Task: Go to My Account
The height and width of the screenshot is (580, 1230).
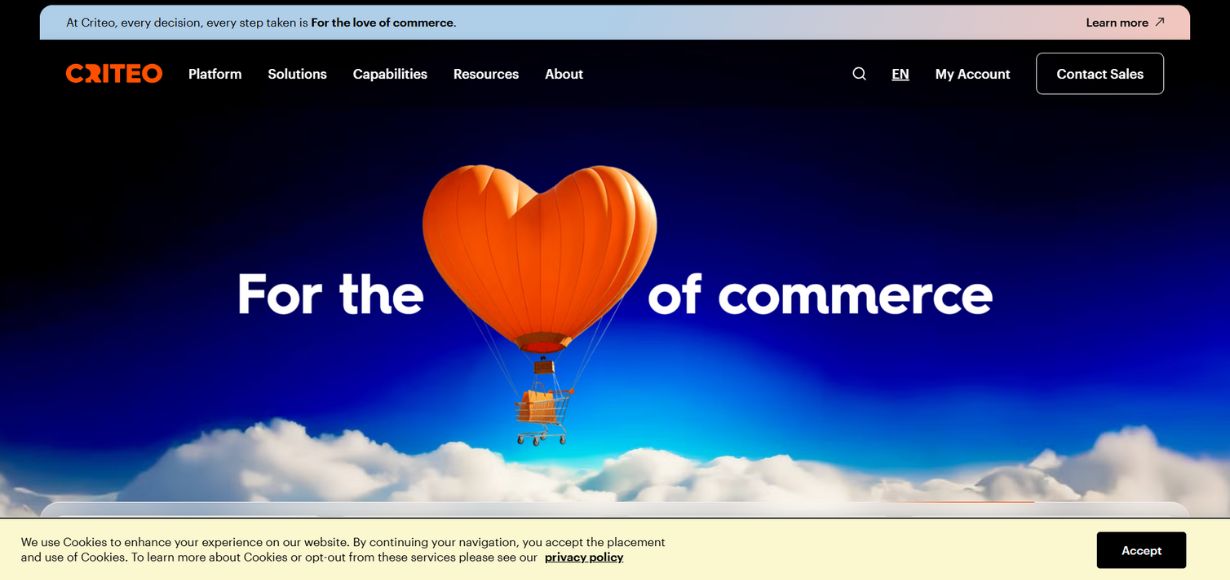Action: 972,73
